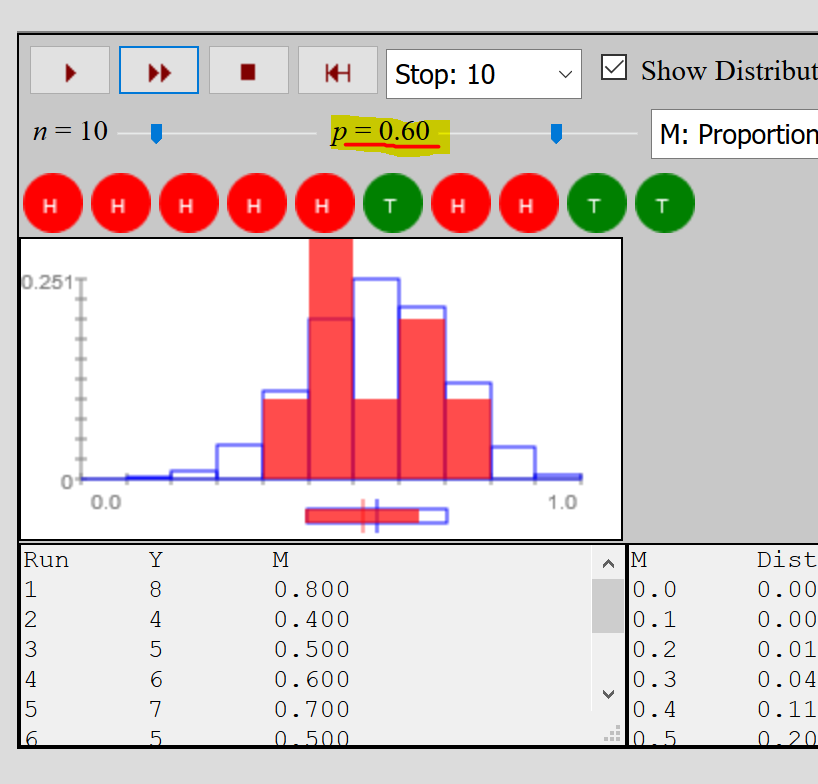Click the 0.3 row in distribution table
Image resolution: width=818 pixels, height=784 pixels.
click(x=724, y=680)
